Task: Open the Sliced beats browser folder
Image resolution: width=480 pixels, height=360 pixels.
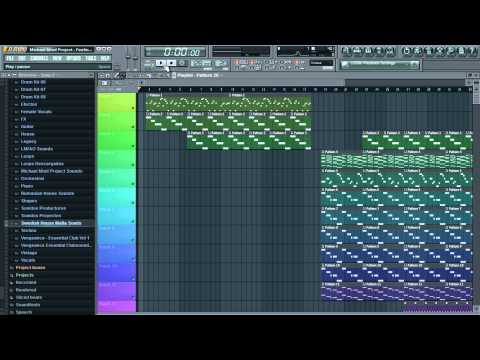Action: (29, 297)
